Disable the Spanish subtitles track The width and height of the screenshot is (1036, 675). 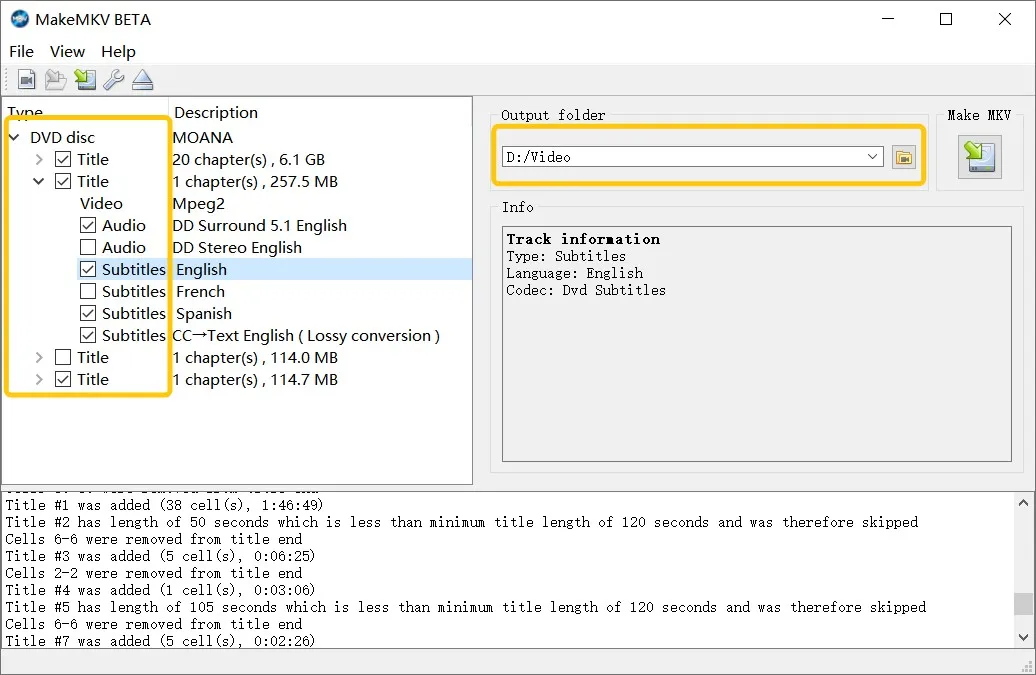(x=86, y=313)
